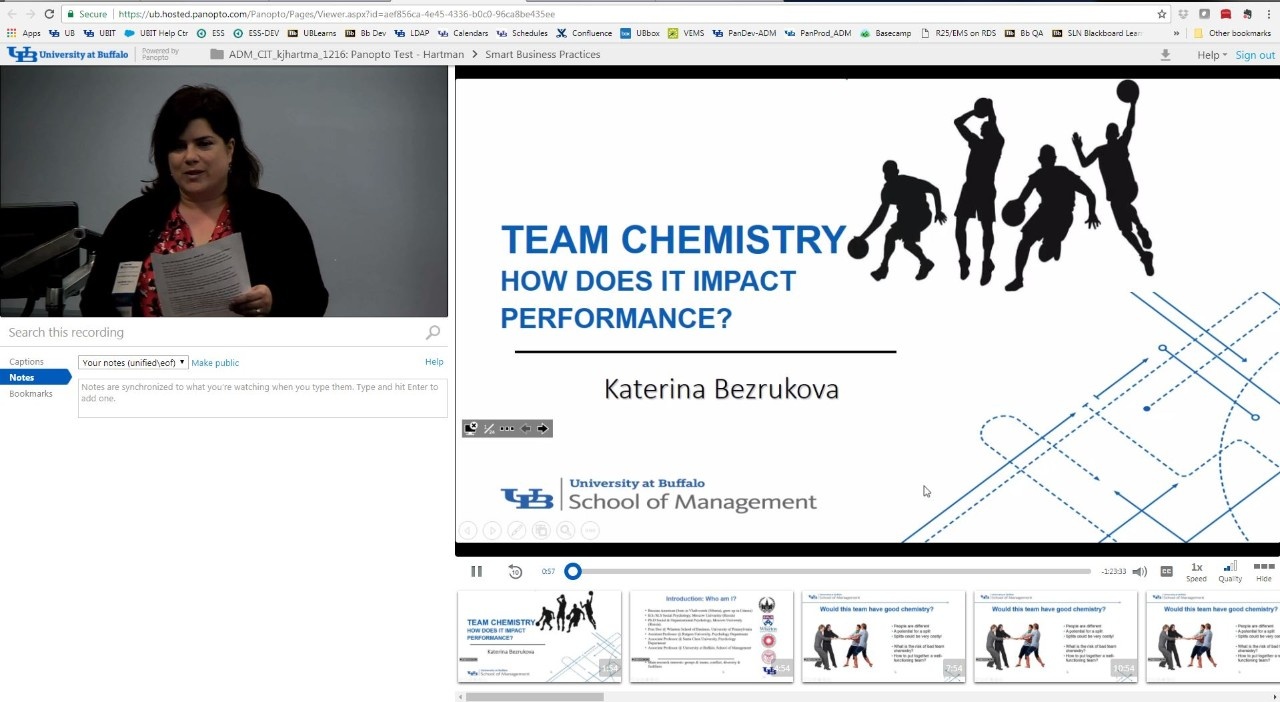Click the Sign out link
The width and height of the screenshot is (1280, 702).
tap(1254, 55)
